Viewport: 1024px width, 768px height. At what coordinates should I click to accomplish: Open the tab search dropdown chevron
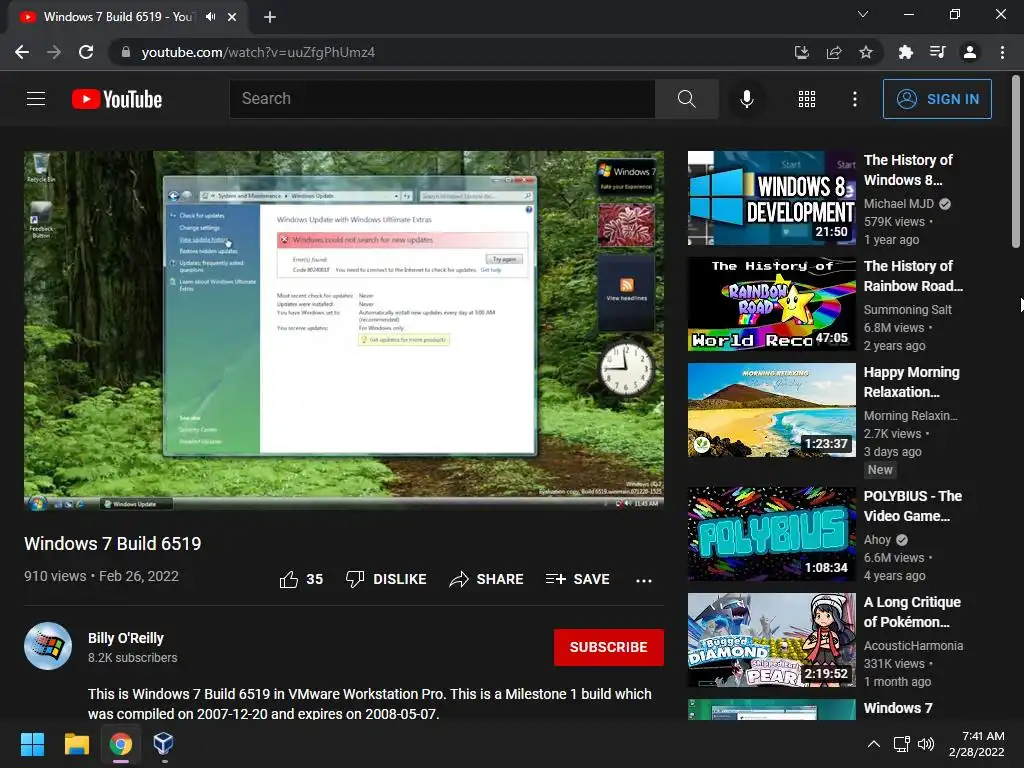coord(863,14)
